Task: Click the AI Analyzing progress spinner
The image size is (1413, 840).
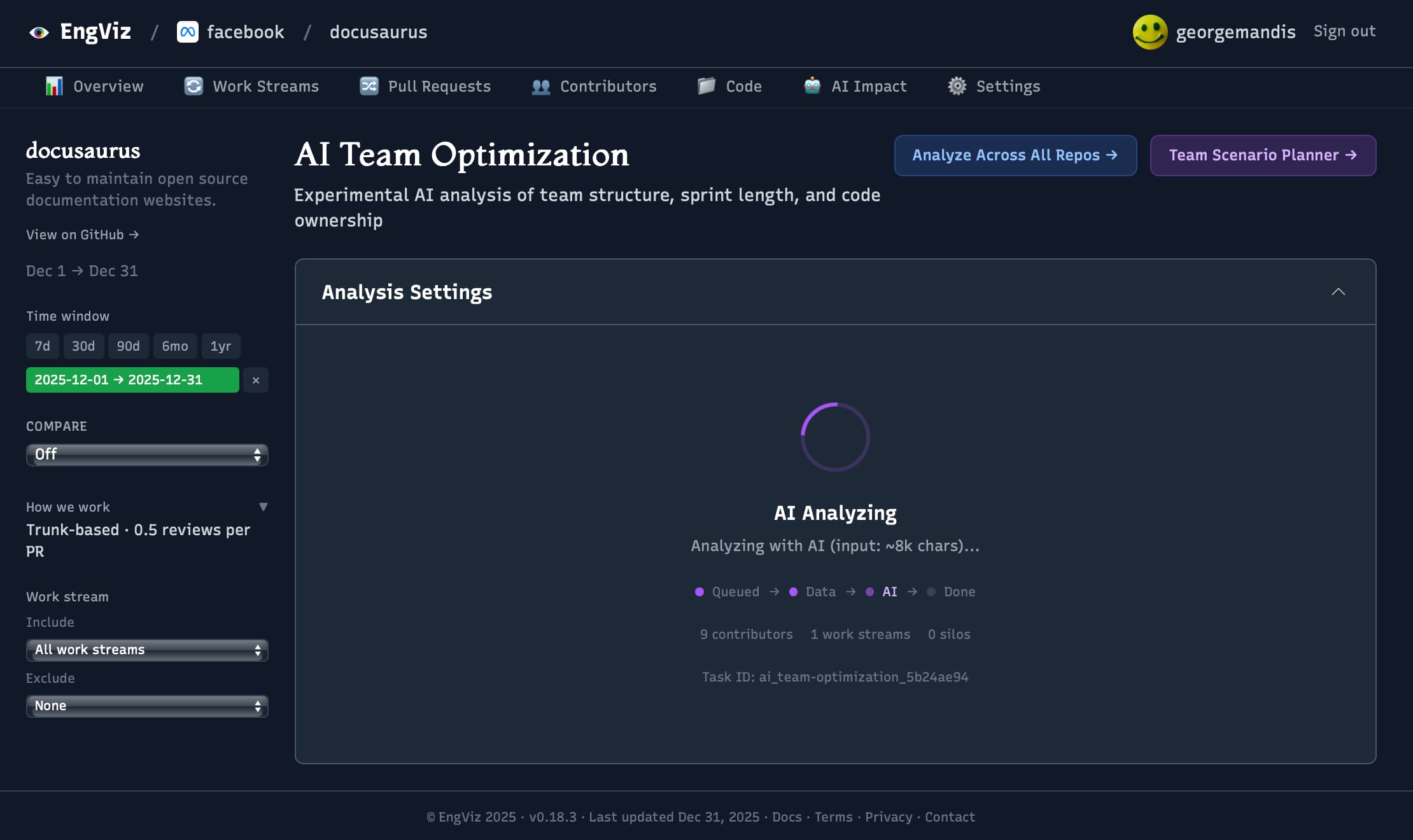Action: click(x=835, y=437)
